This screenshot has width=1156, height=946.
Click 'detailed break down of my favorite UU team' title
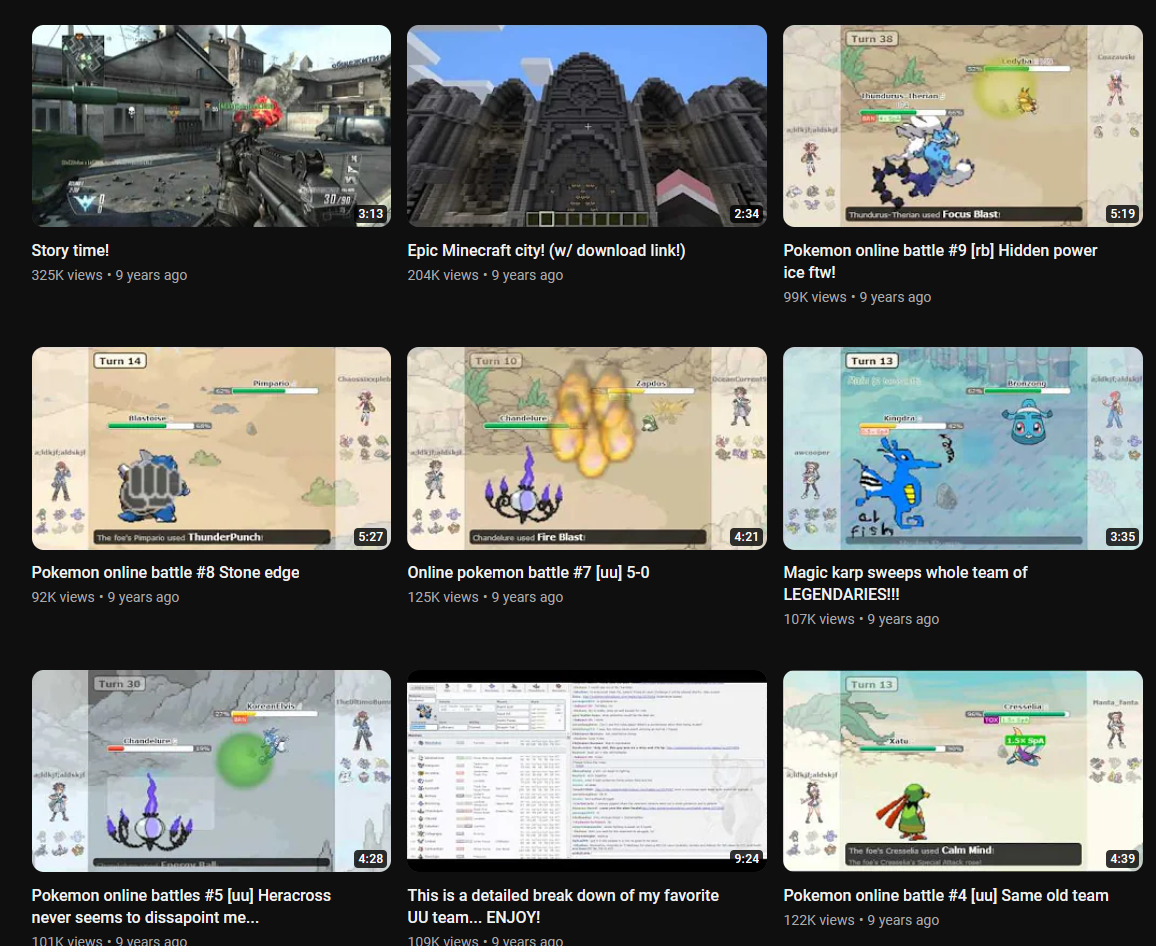pos(563,906)
